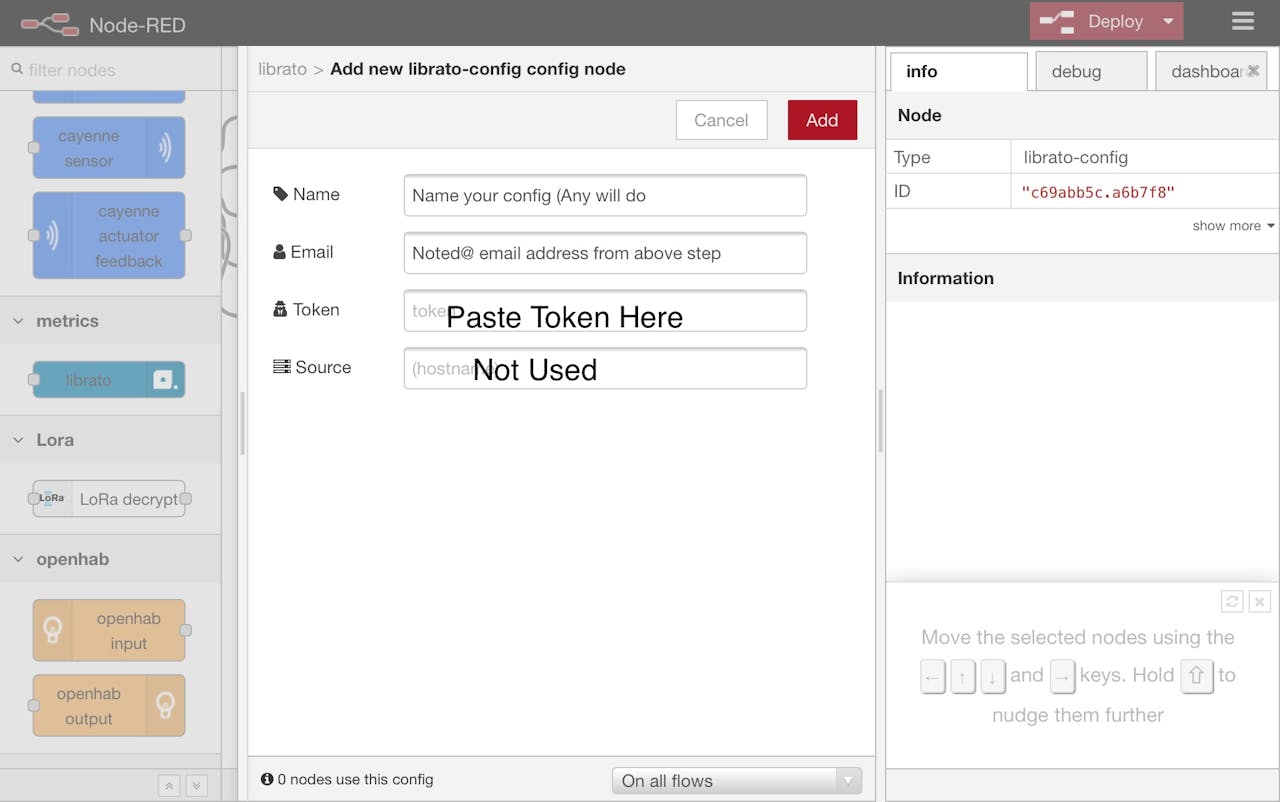This screenshot has width=1280, height=802.
Task: Click the Email person icon
Action: pos(280,252)
